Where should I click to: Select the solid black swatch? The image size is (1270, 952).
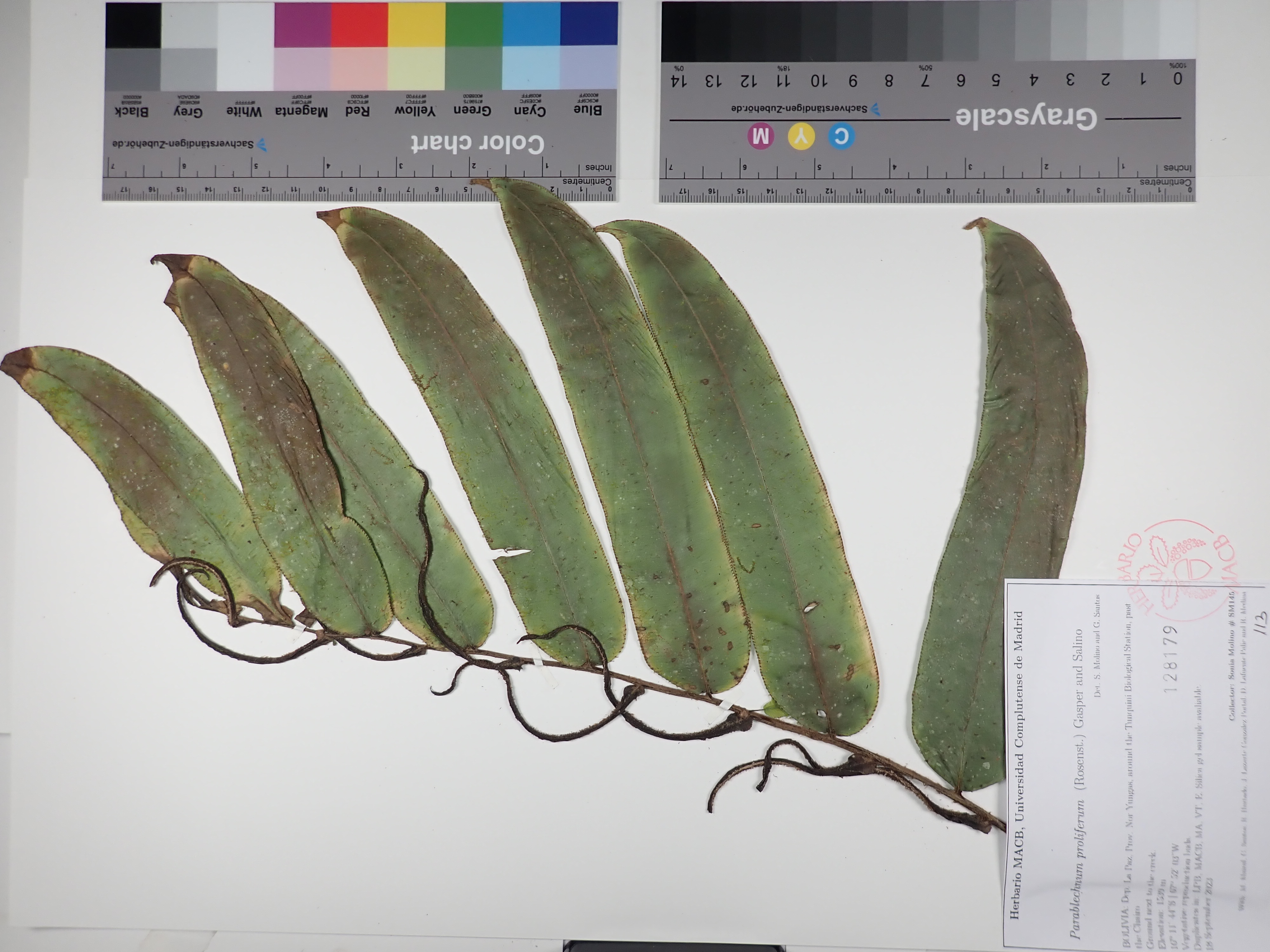(x=133, y=25)
